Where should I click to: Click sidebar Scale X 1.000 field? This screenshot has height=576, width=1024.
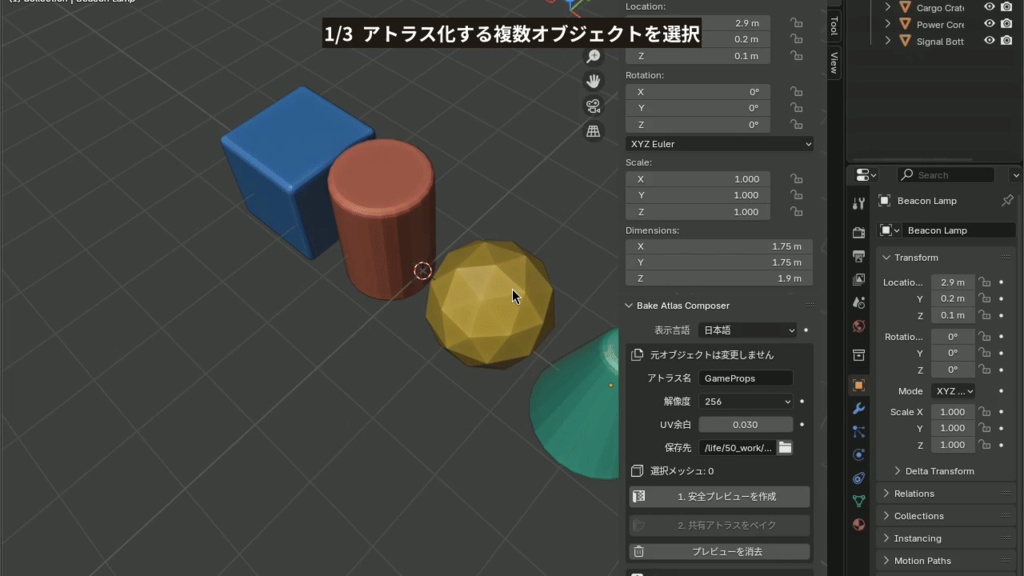click(697, 179)
